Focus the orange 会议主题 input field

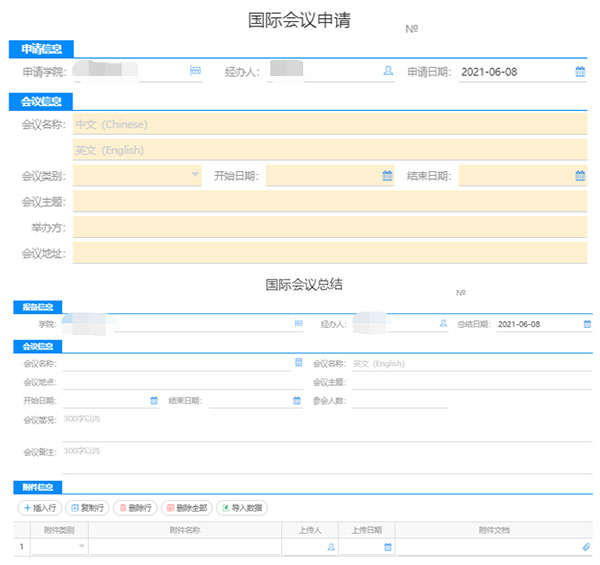(x=330, y=201)
